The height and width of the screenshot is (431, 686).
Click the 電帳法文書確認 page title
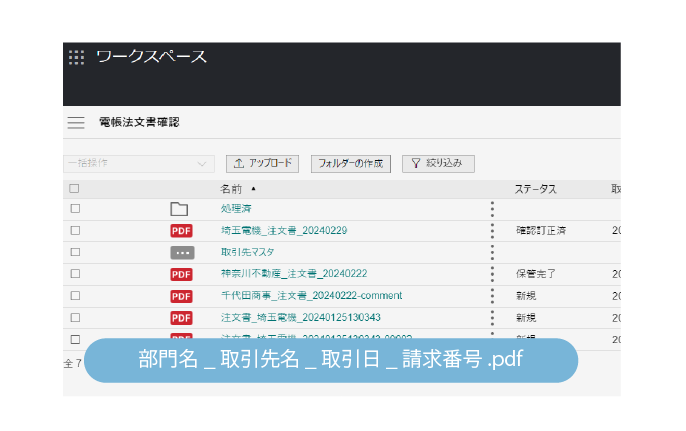(x=140, y=123)
